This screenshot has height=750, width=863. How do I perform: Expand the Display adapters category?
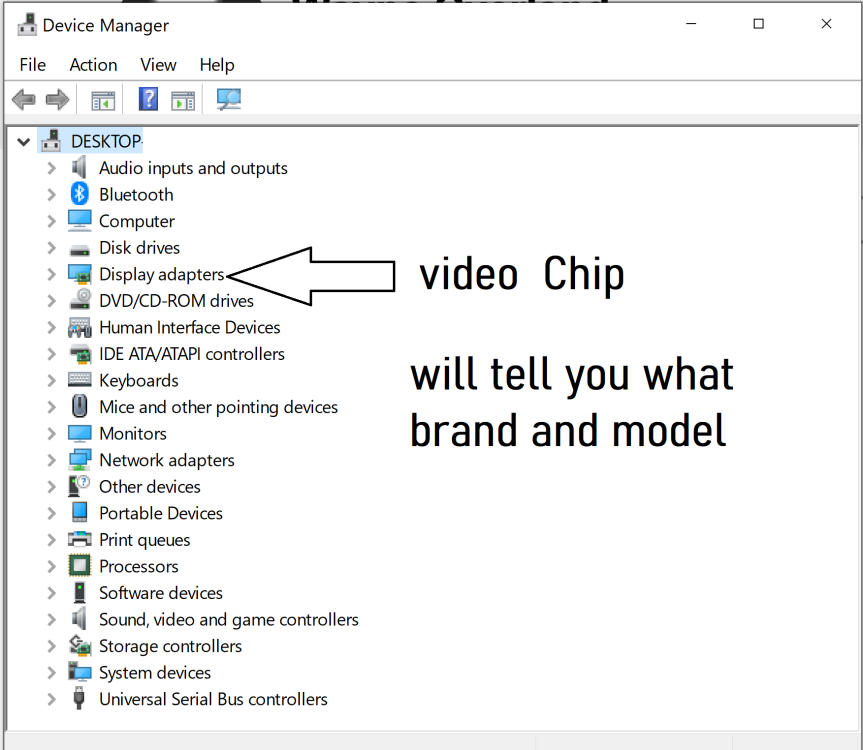tap(51, 274)
